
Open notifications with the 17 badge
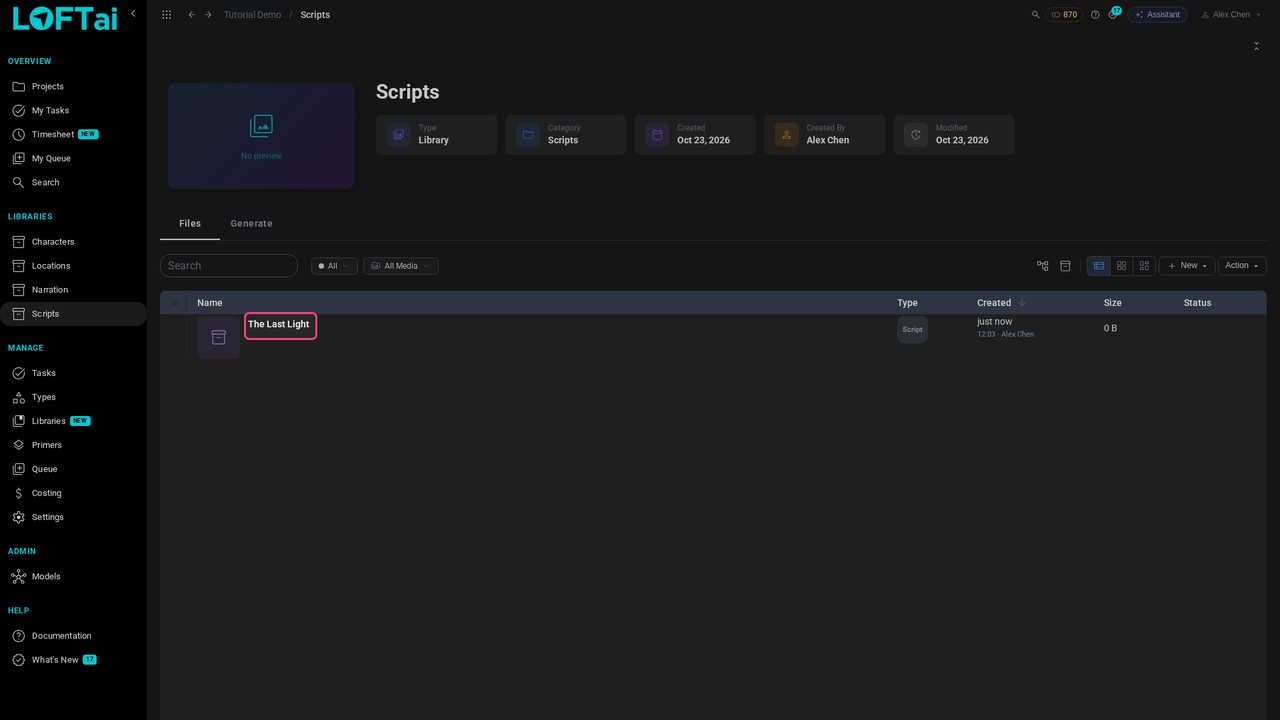tap(1113, 14)
